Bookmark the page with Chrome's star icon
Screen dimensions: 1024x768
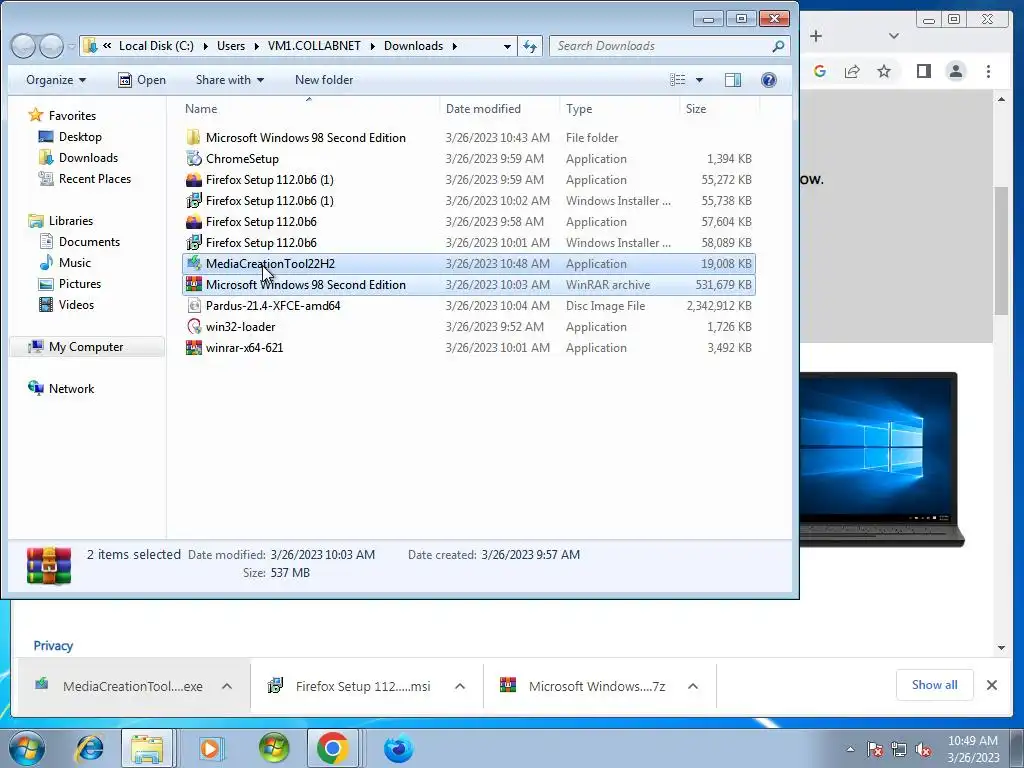tap(884, 71)
